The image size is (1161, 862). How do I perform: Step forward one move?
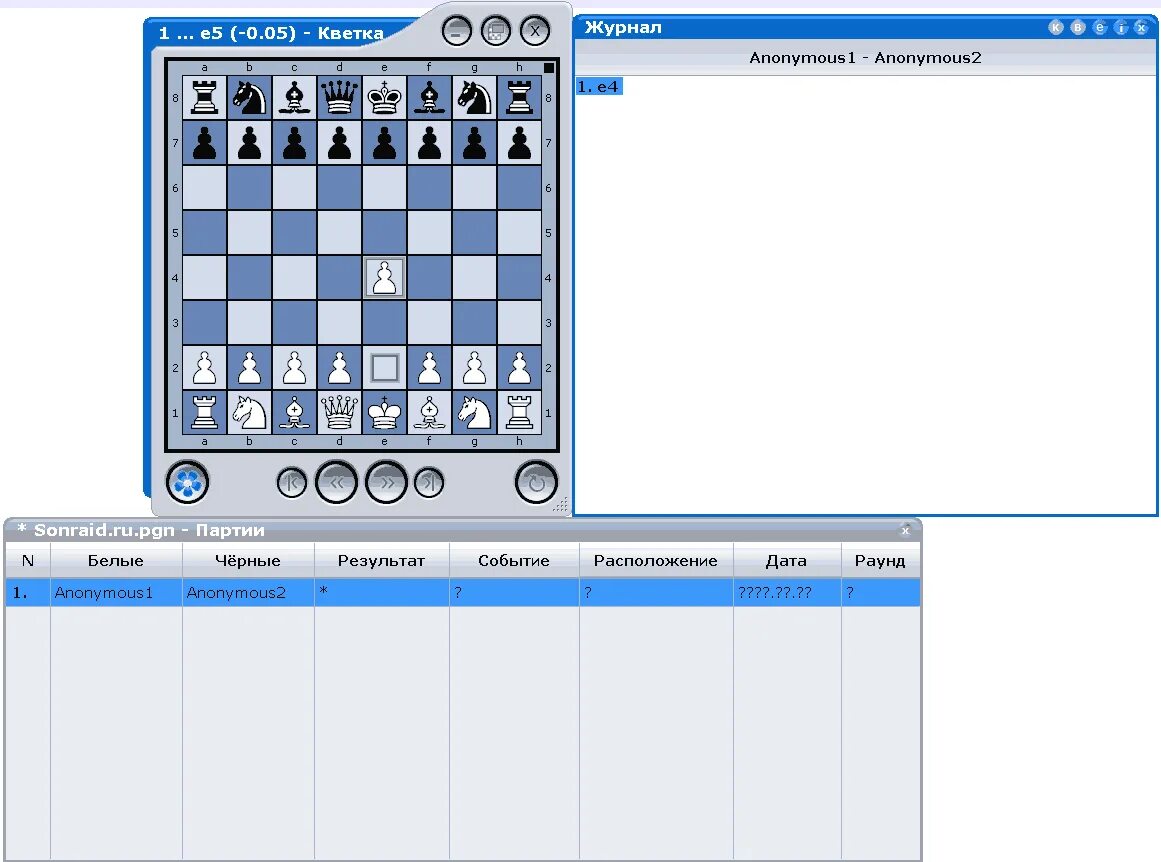tap(387, 483)
